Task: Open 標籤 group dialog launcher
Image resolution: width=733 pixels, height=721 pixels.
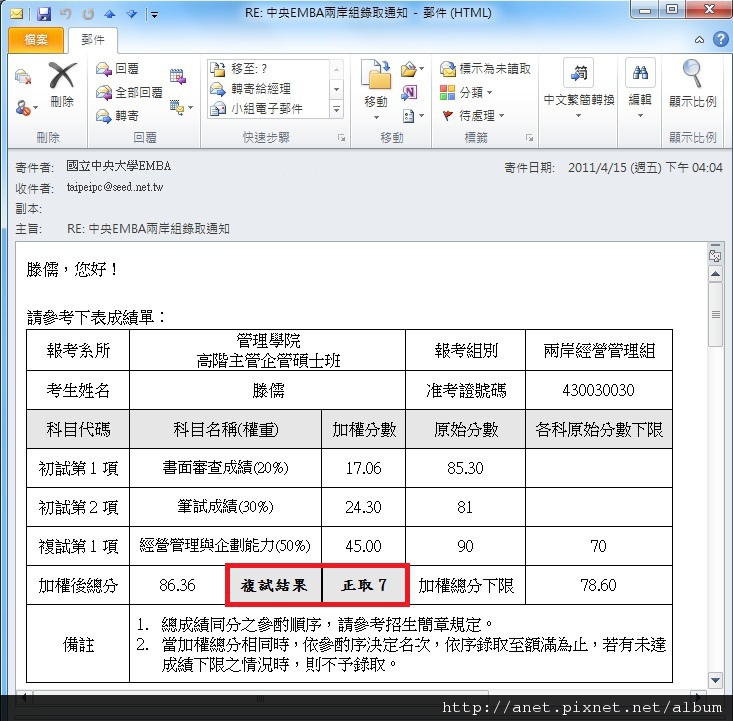Action: (x=529, y=138)
